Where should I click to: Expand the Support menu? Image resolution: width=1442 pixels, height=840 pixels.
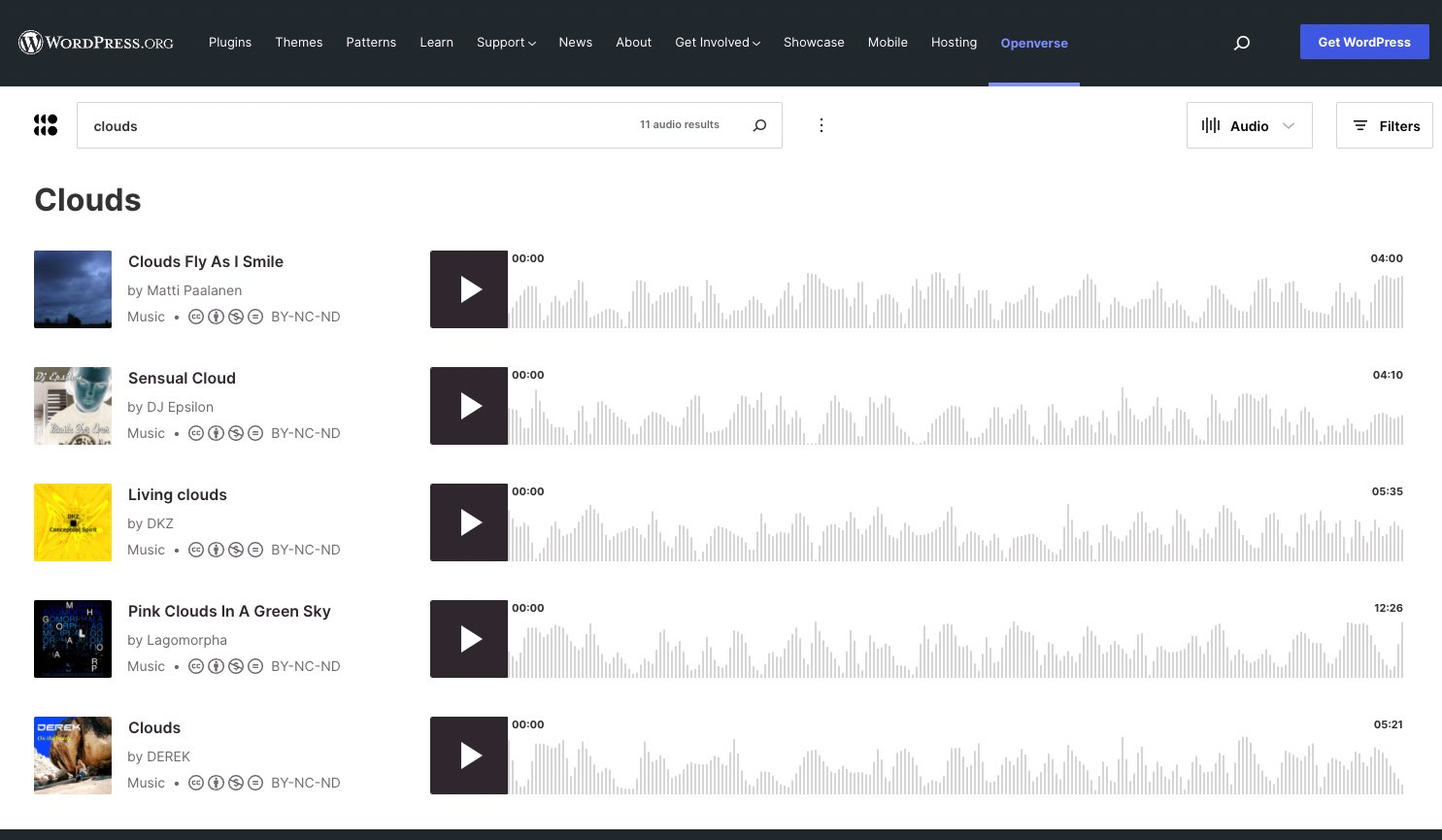tap(506, 43)
